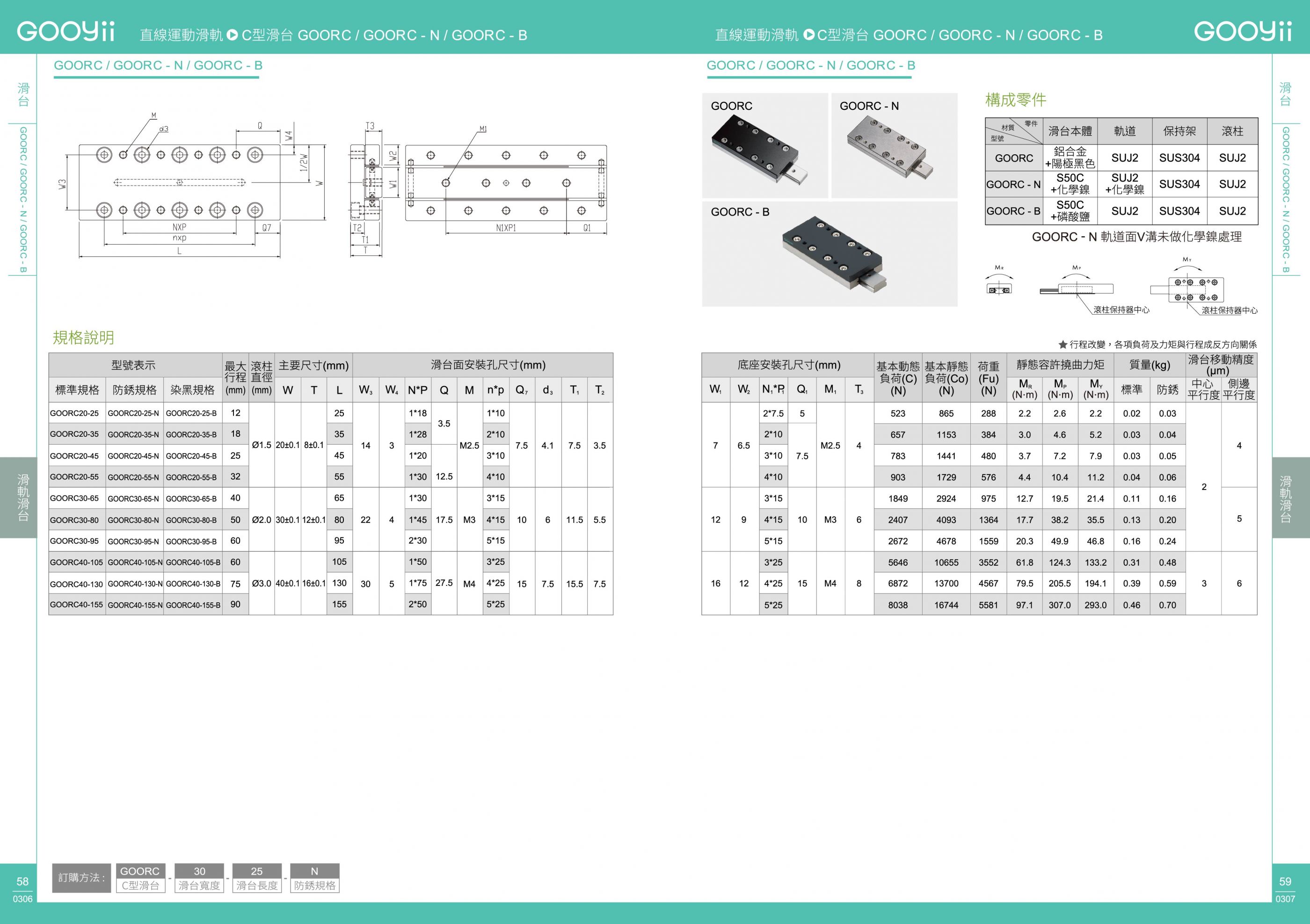
Task: Click page number 59
Action: pyautogui.click(x=1285, y=881)
